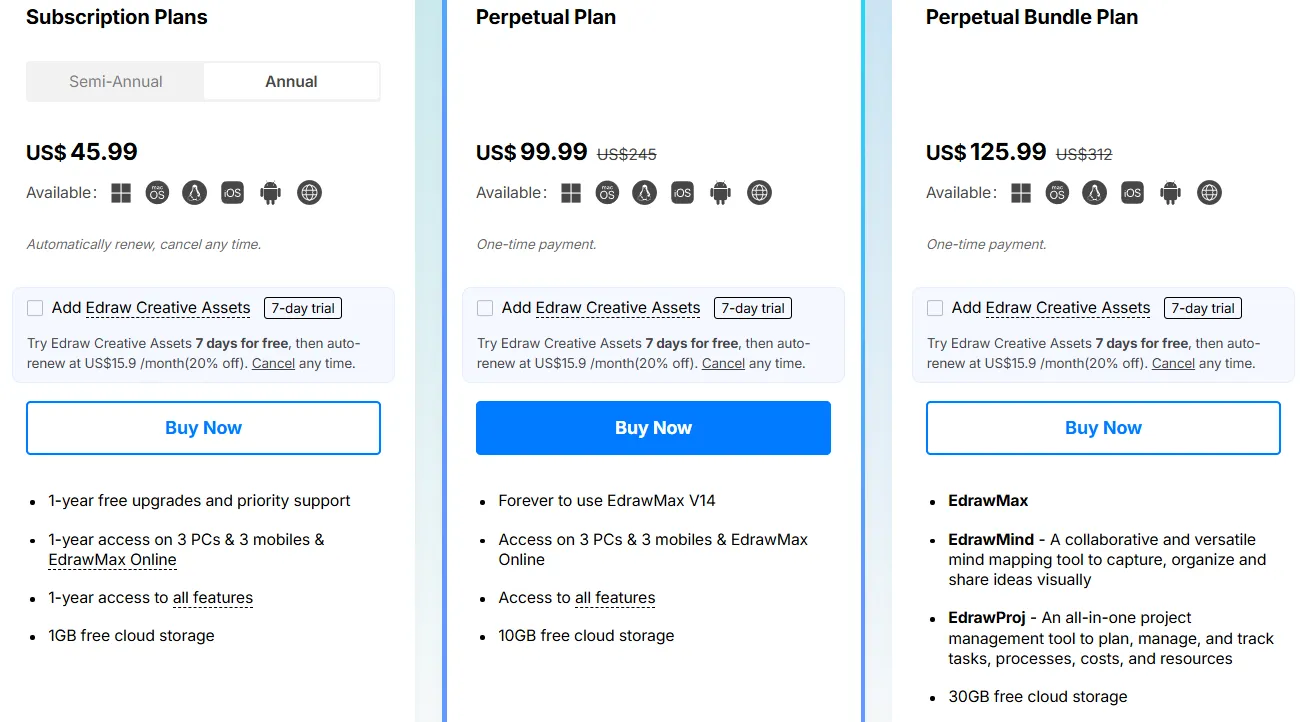The width and height of the screenshot is (1315, 722).
Task: Click Linux penguin icon under Subscription Plans
Action: coord(195,193)
